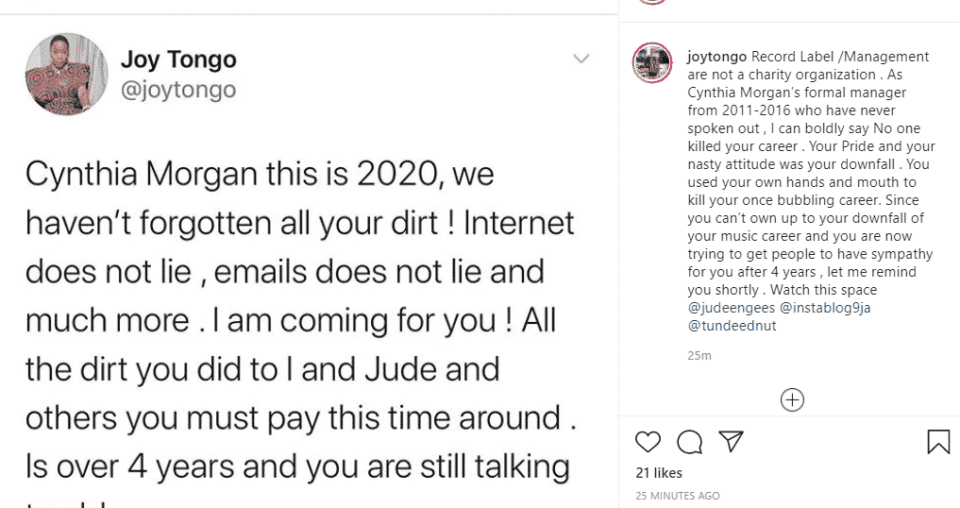
Task: Click the partial profile avatar at top of the Instagram panel
Action: point(652,2)
